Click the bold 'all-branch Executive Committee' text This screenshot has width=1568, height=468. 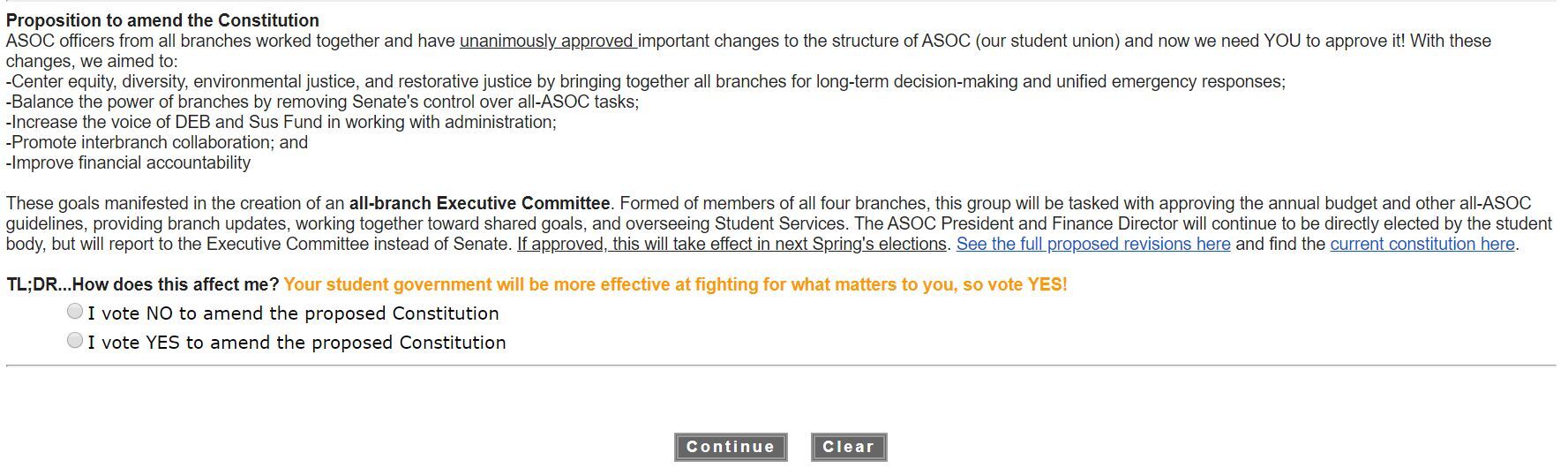click(479, 204)
